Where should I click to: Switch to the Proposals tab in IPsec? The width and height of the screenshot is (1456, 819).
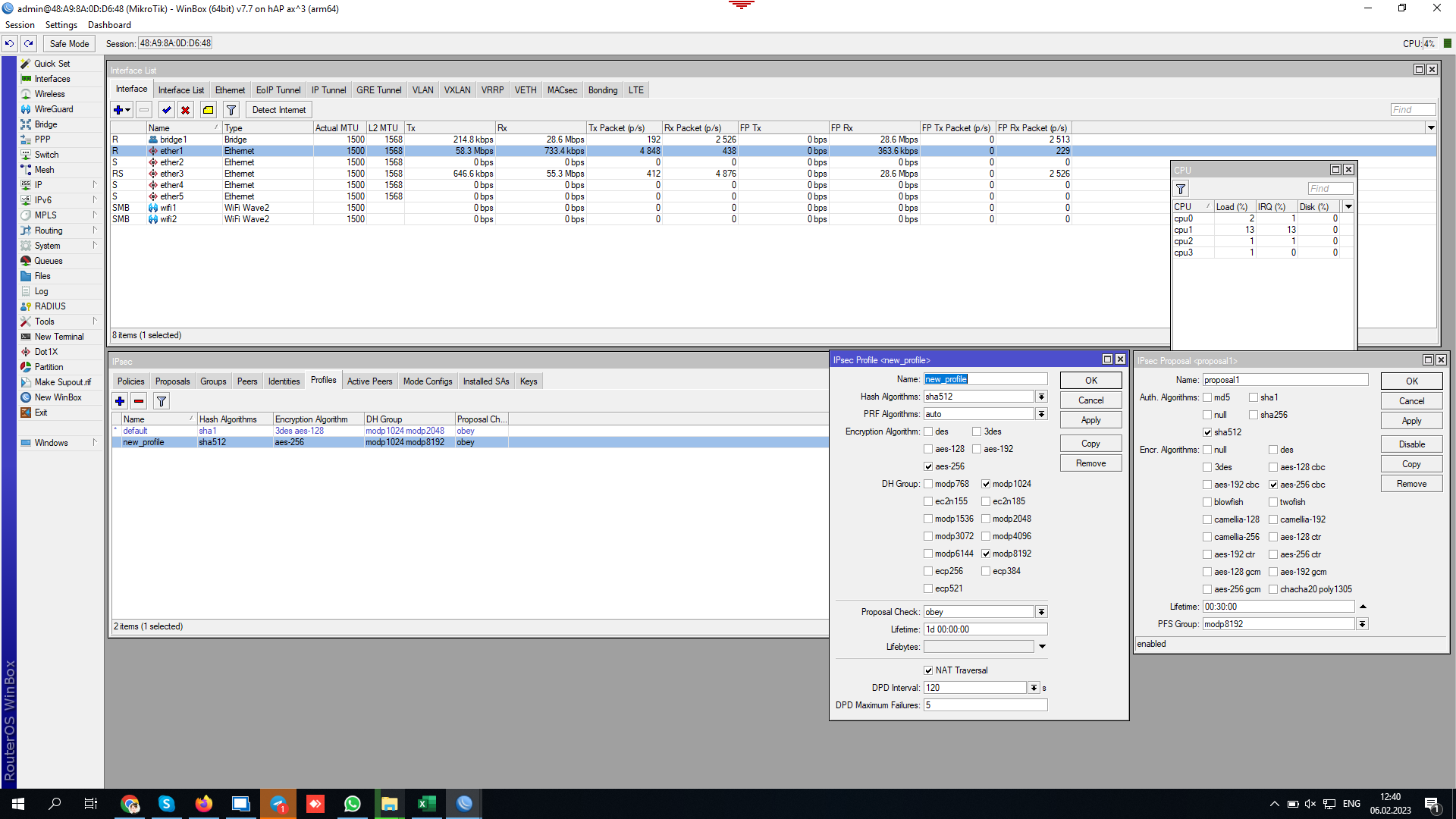(172, 381)
